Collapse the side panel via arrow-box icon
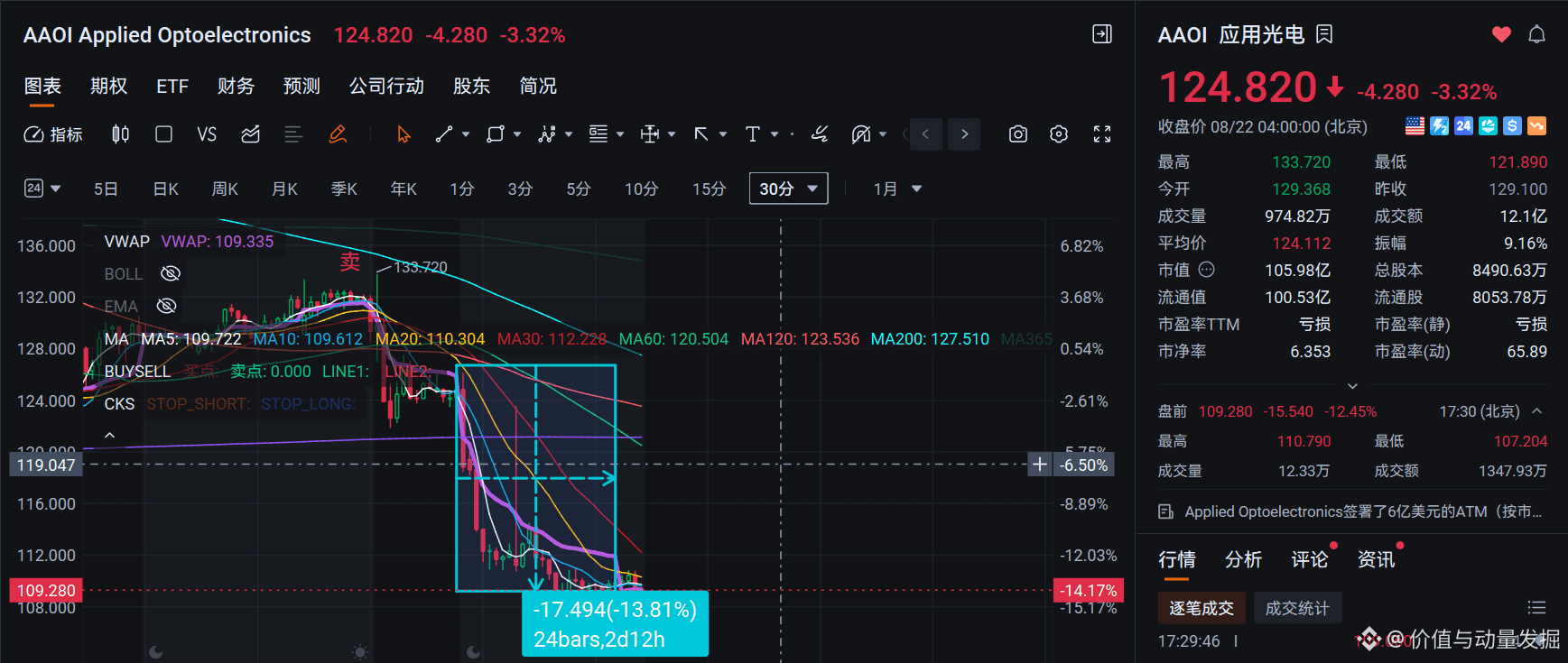Viewport: 1568px width, 663px height. point(1102,34)
